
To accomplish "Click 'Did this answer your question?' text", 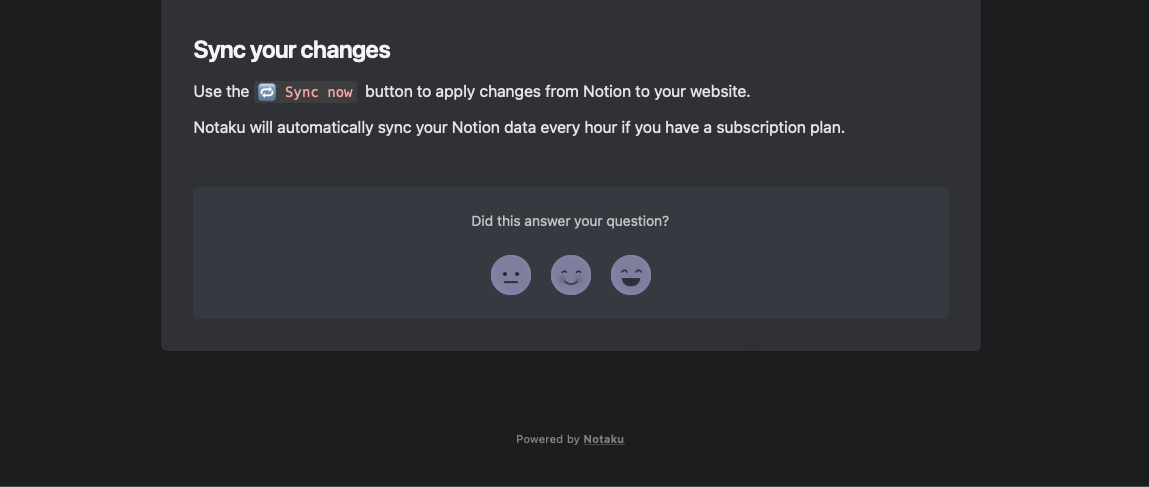I will (x=570, y=221).
